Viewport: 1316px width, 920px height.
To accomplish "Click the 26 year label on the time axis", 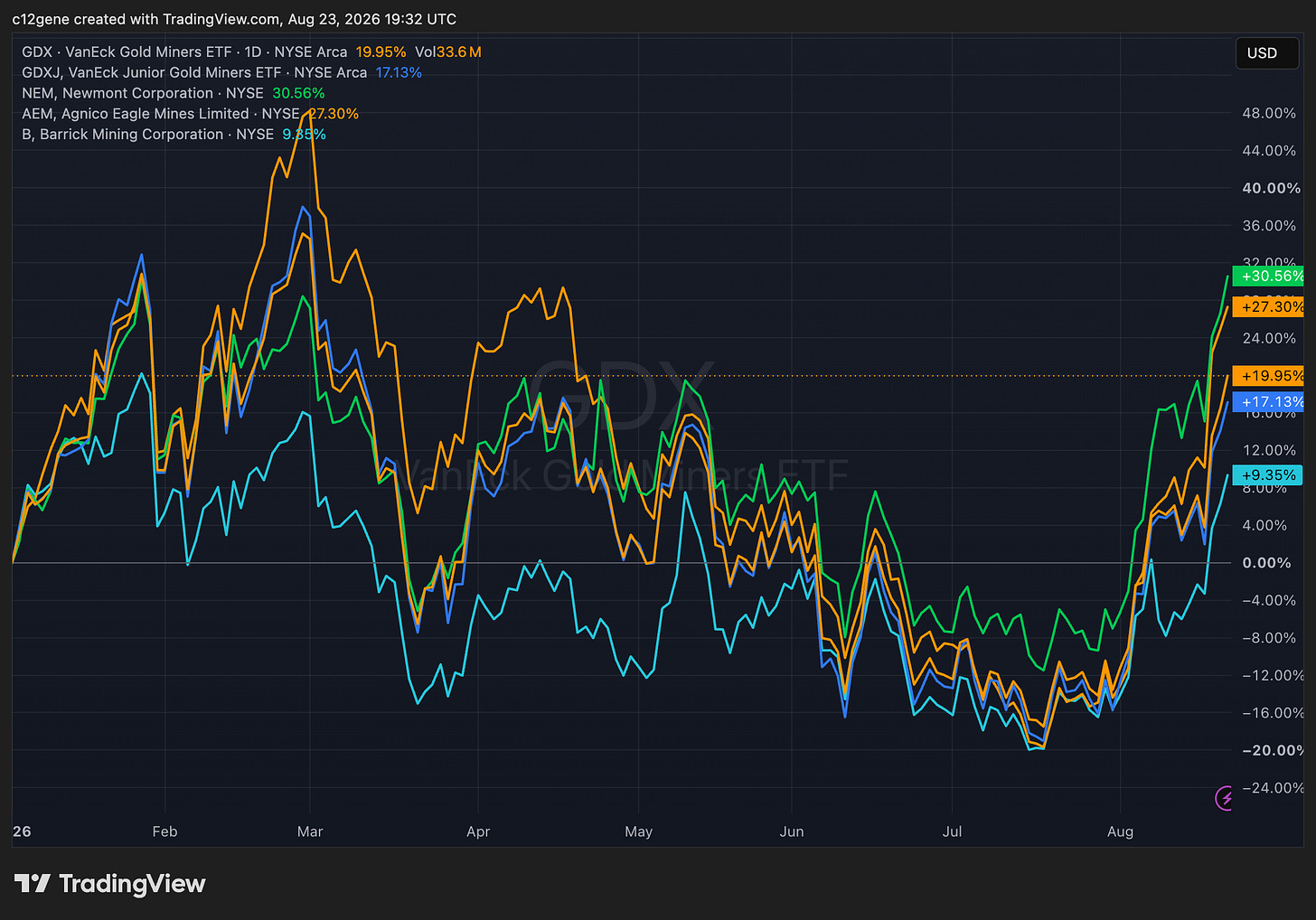I will click(x=23, y=831).
